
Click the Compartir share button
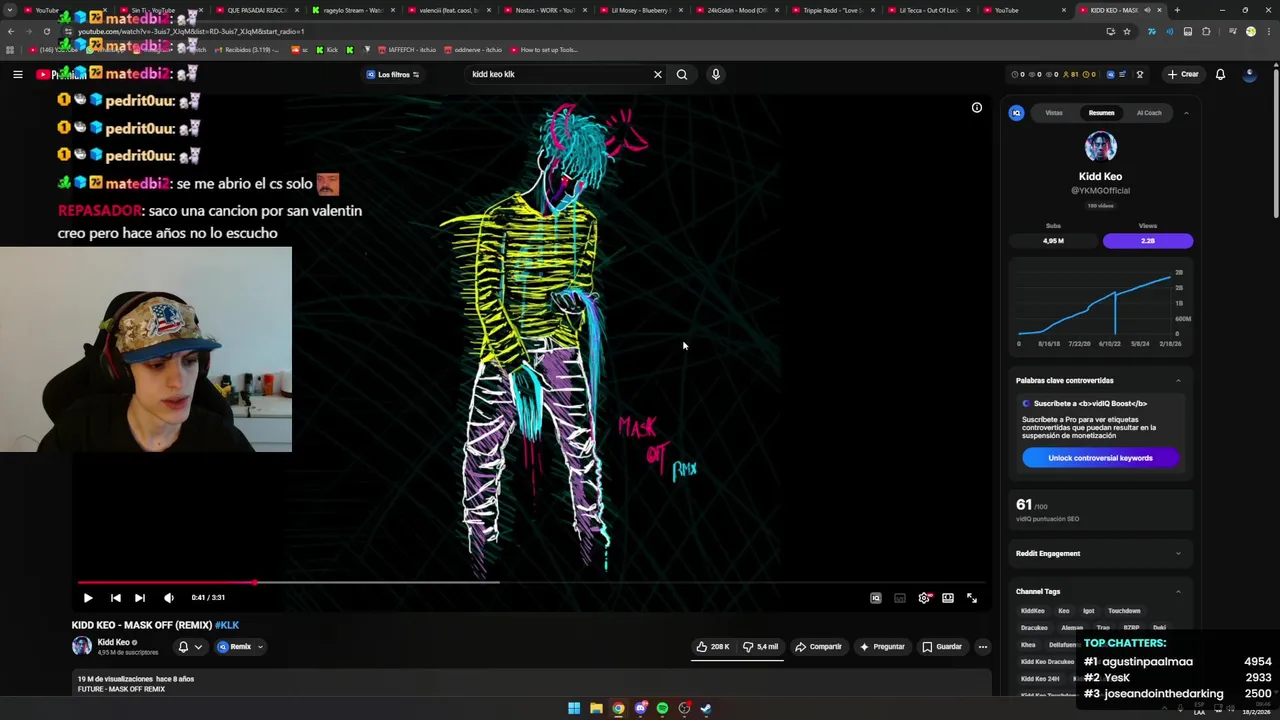(x=819, y=647)
